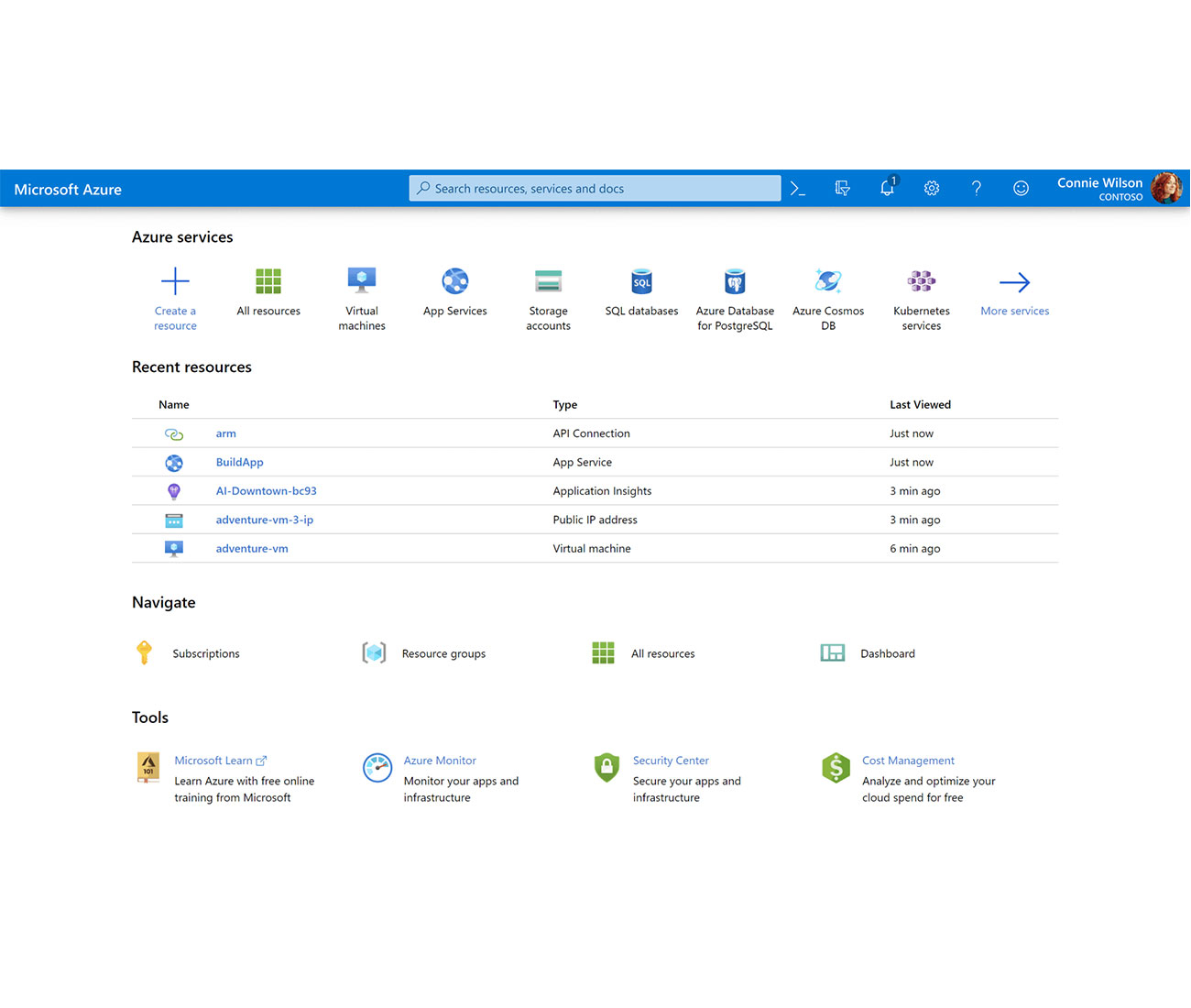
Task: Click the Create a resource link text
Action: [175, 318]
